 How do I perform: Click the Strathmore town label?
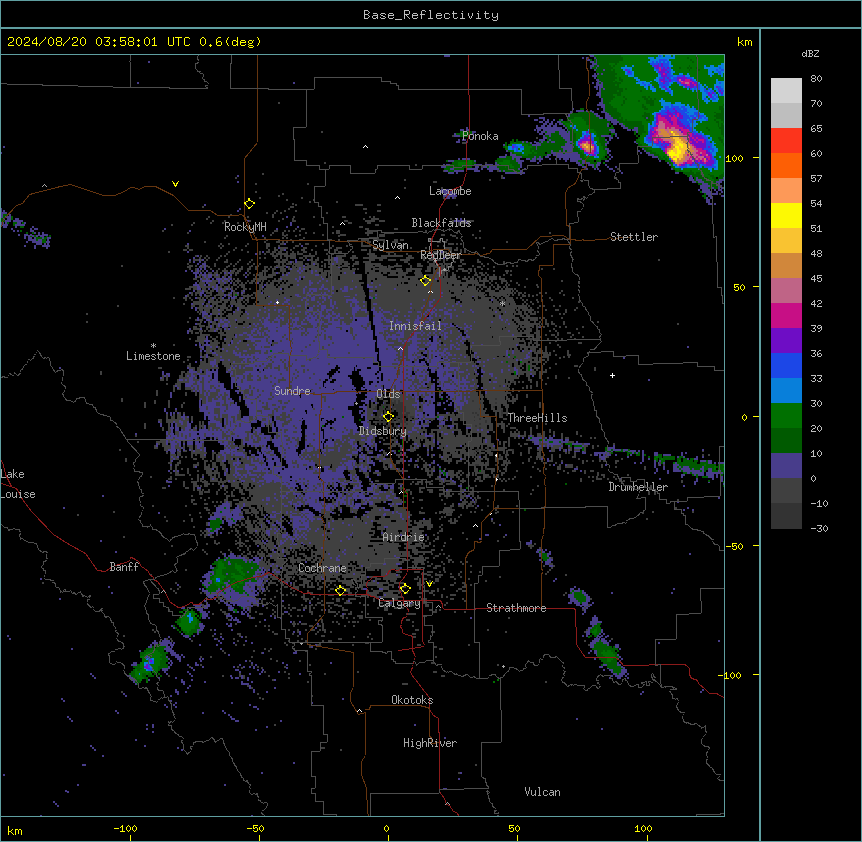[516, 608]
